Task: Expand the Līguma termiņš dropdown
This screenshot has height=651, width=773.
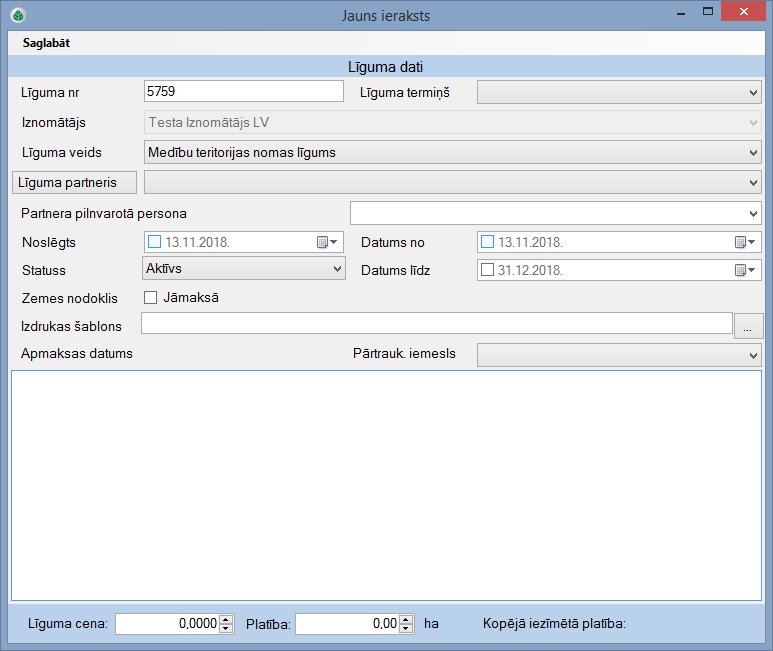Action: (619, 93)
